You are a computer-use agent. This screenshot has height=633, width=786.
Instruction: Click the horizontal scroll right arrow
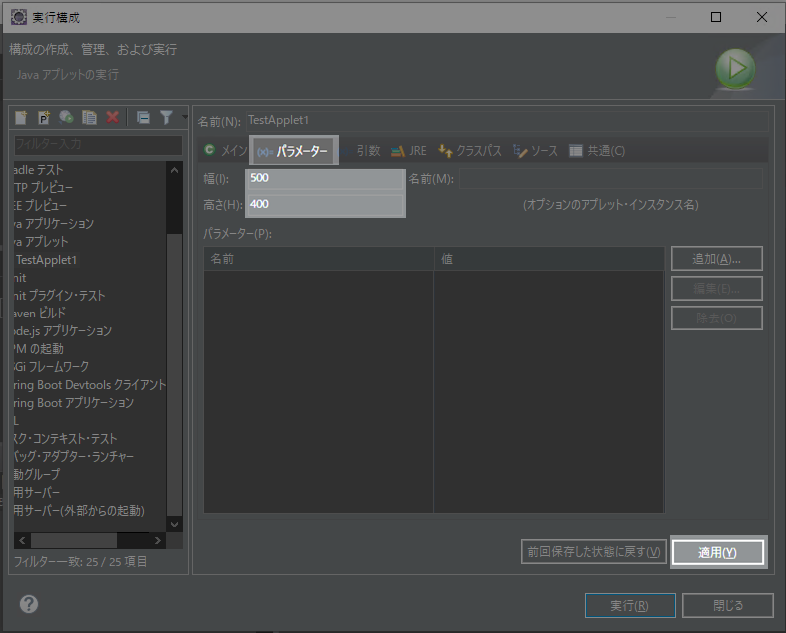[x=158, y=540]
